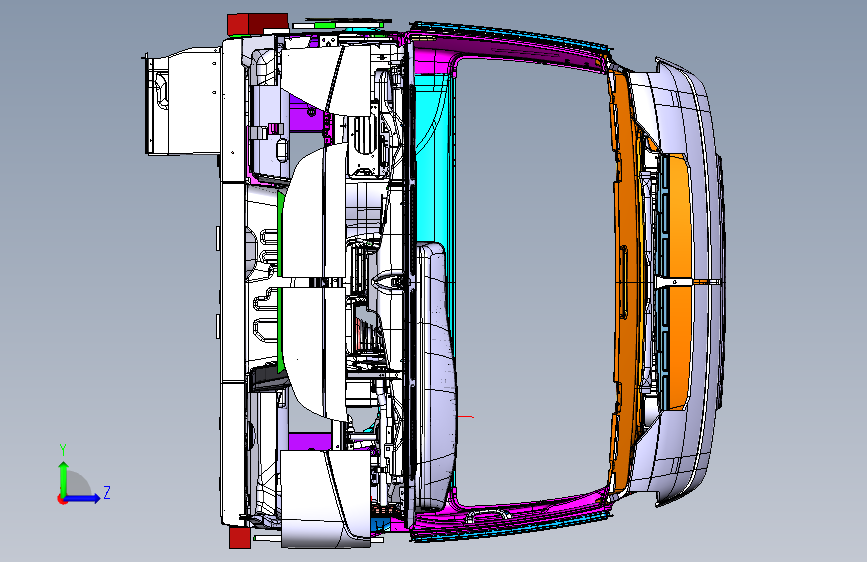Select the red origin ball of the triad
The width and height of the screenshot is (867, 562).
point(61,499)
